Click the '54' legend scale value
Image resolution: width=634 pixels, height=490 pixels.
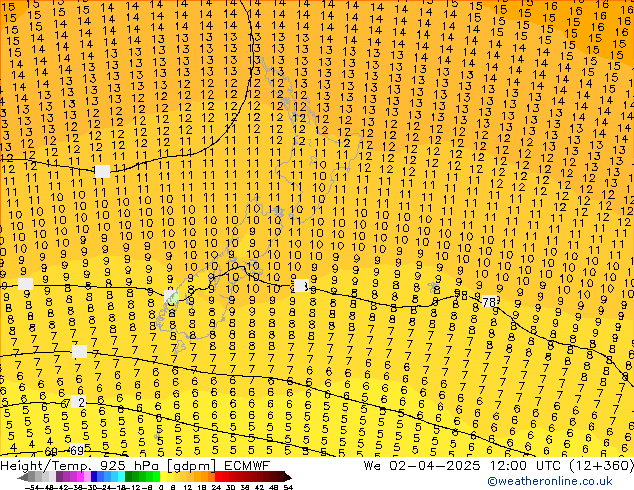(288, 487)
